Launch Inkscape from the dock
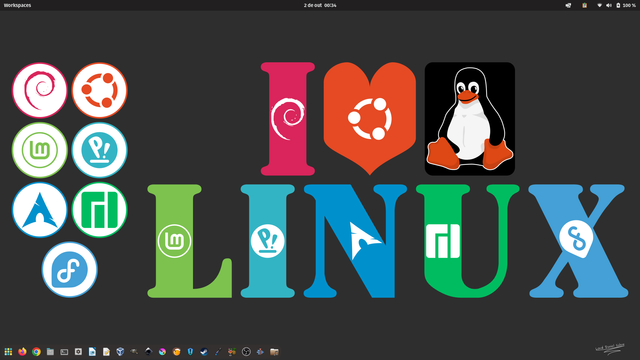The height and width of the screenshot is (360, 640). tap(148, 351)
